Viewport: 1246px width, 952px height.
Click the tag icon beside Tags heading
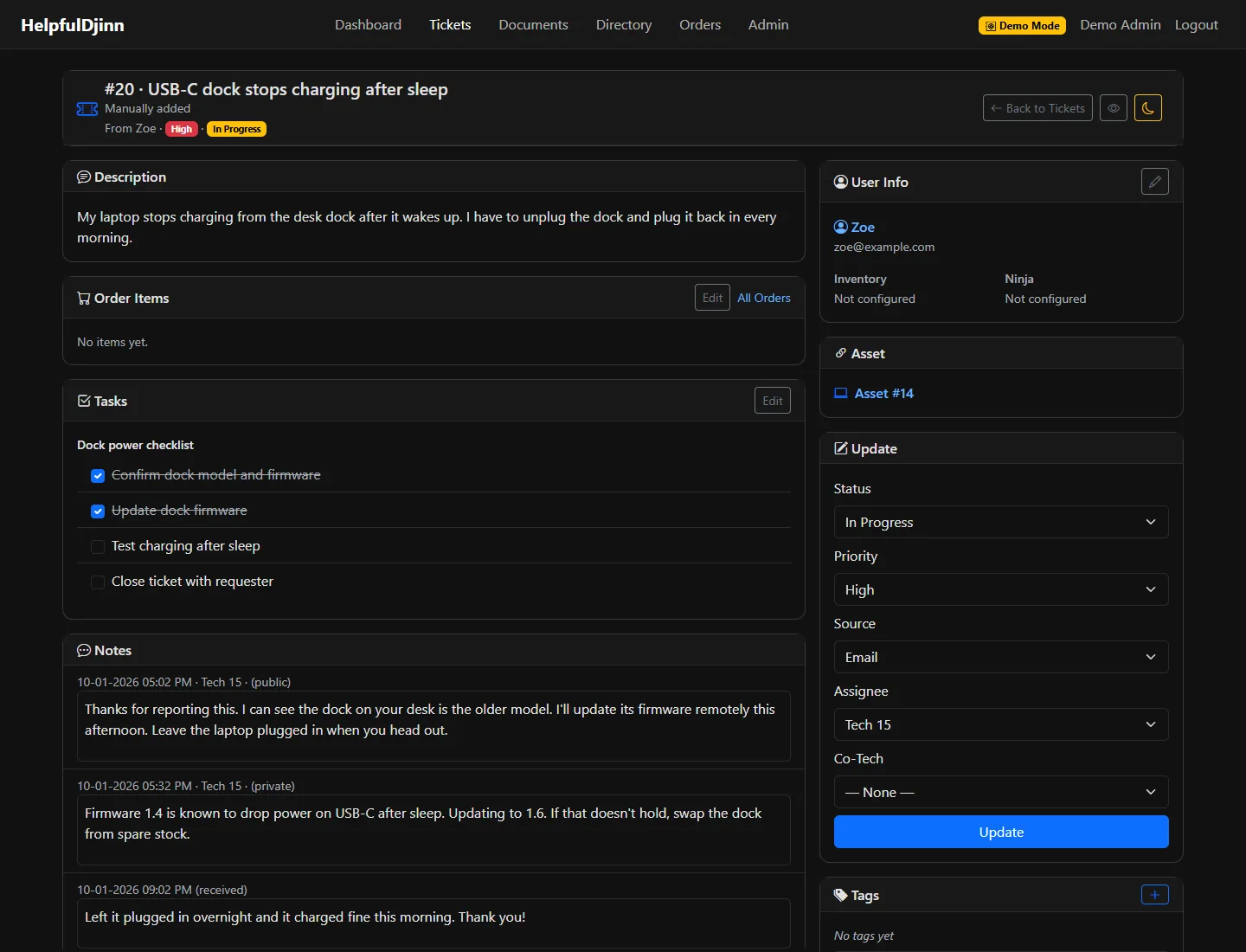(x=841, y=895)
